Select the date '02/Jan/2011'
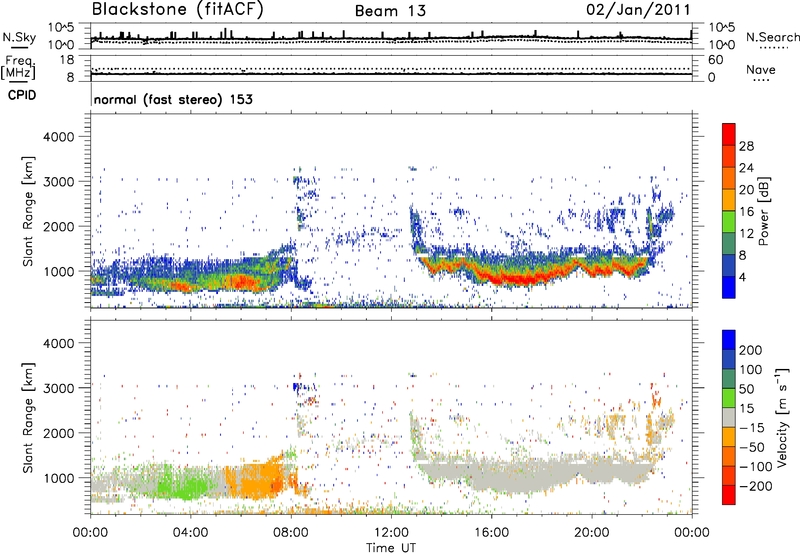 point(638,10)
